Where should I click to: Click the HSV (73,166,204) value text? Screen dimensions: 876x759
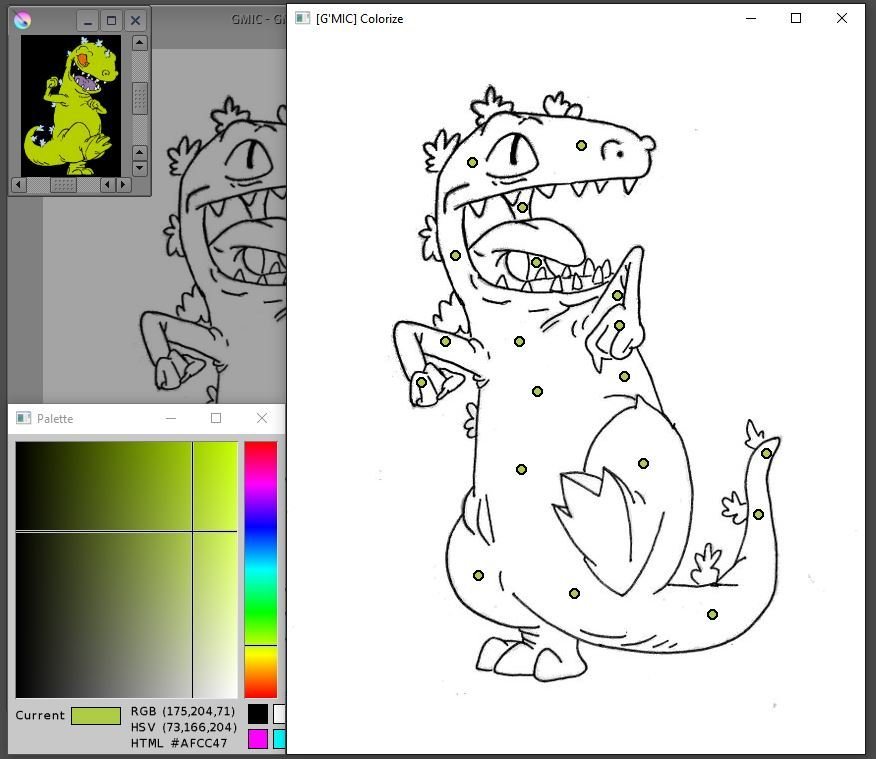(x=184, y=727)
